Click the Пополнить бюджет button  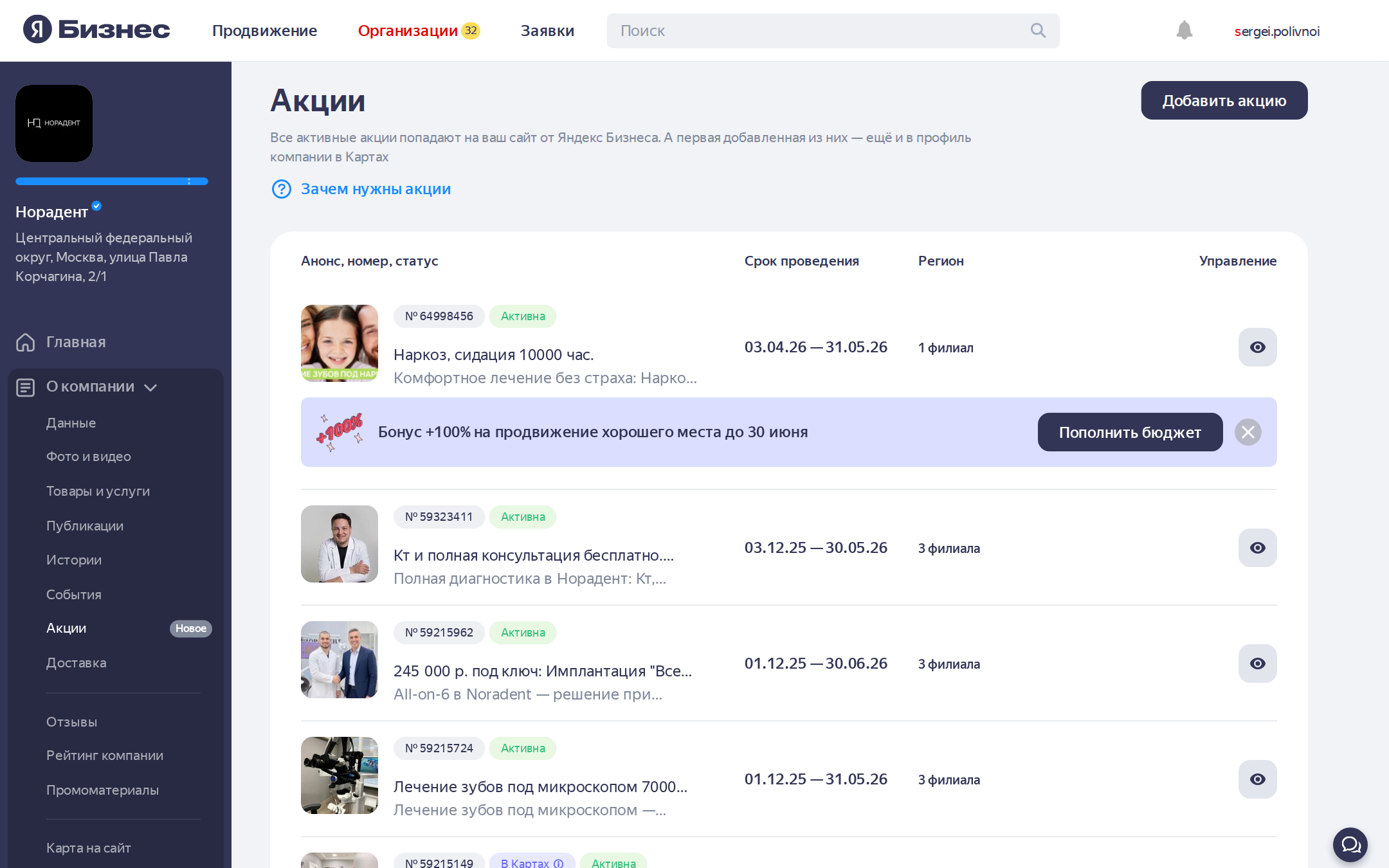coord(1130,432)
